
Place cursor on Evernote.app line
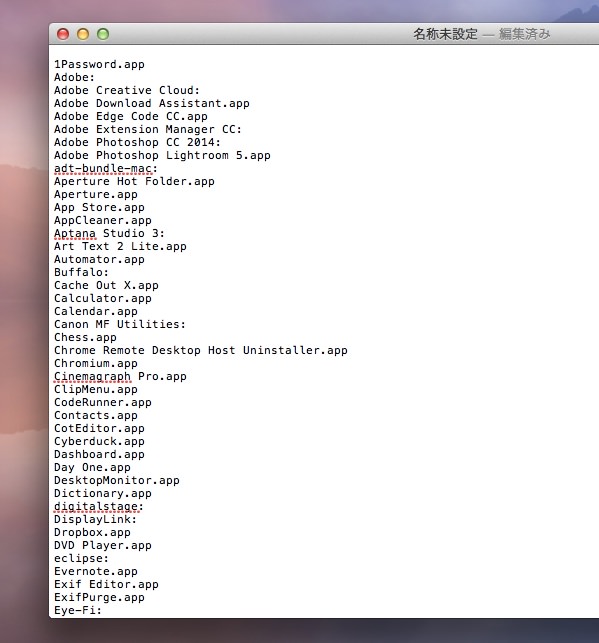click(96, 571)
